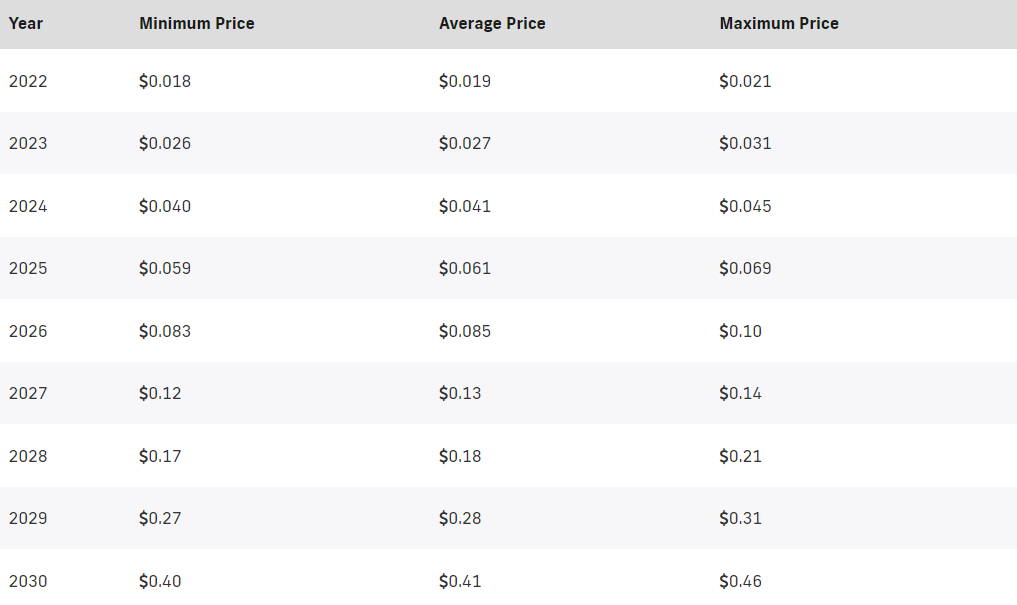This screenshot has height=605, width=1017.
Task: Click the Minimum Price column header
Action: [x=197, y=23]
